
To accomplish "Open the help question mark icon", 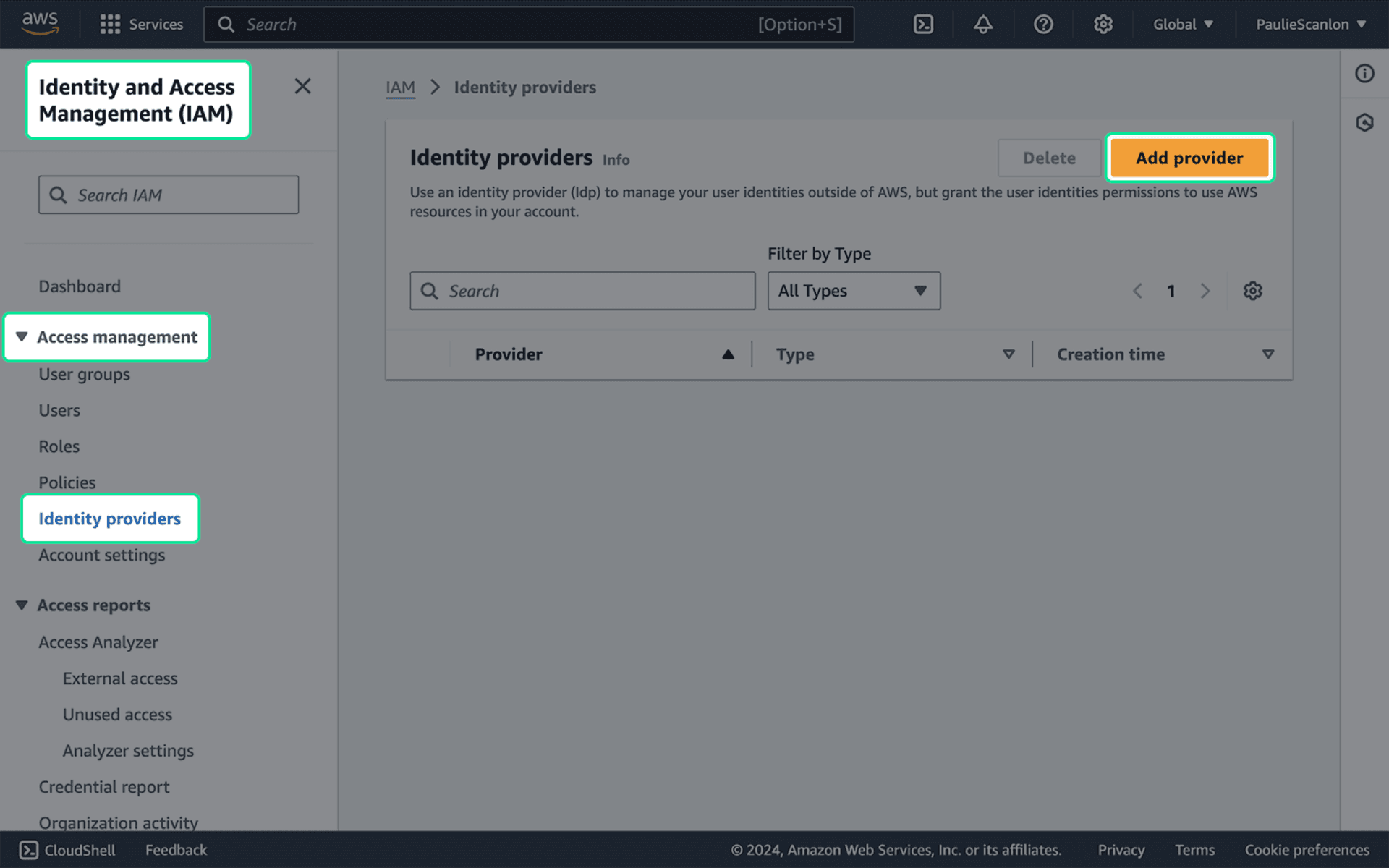I will pyautogui.click(x=1043, y=24).
